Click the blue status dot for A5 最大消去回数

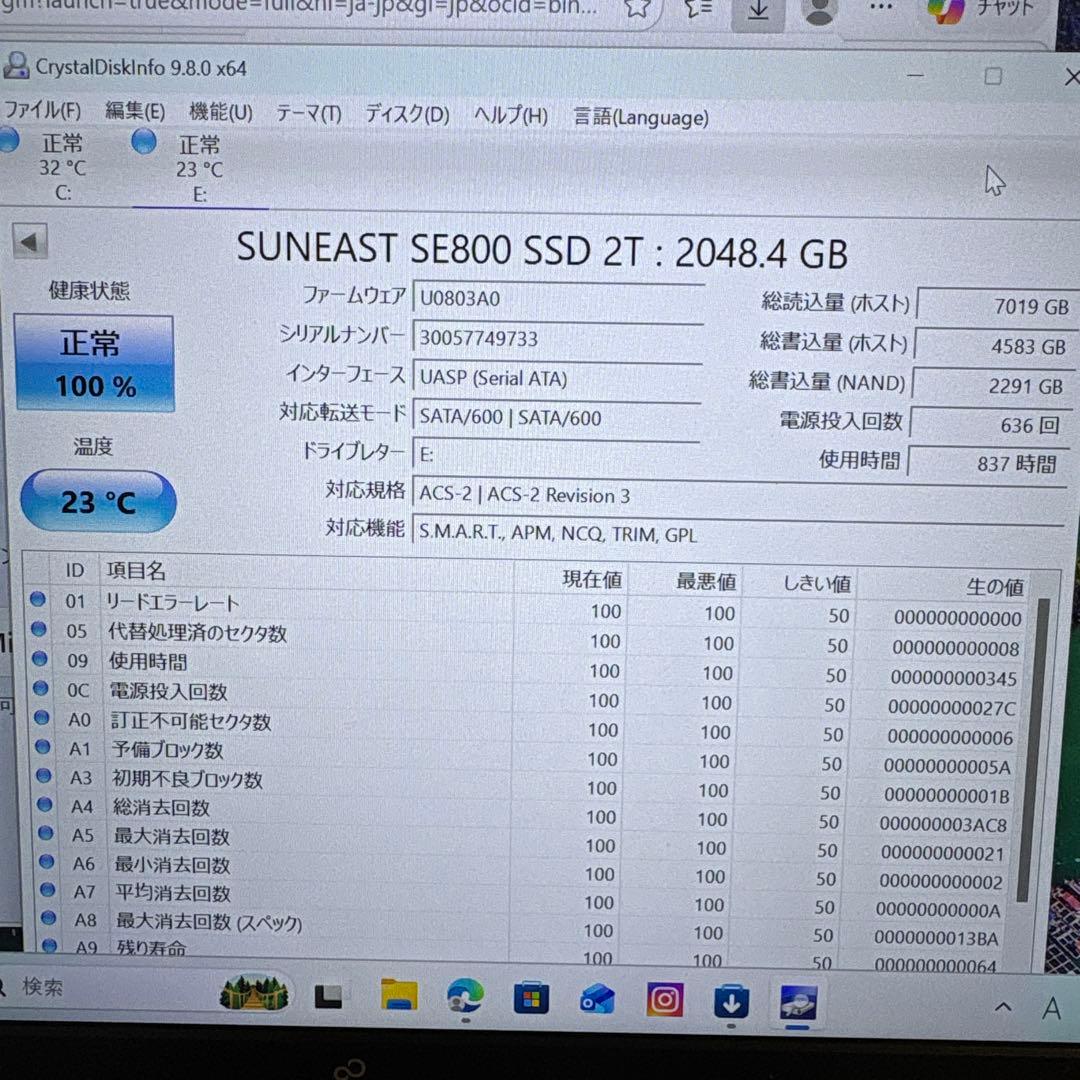point(46,833)
